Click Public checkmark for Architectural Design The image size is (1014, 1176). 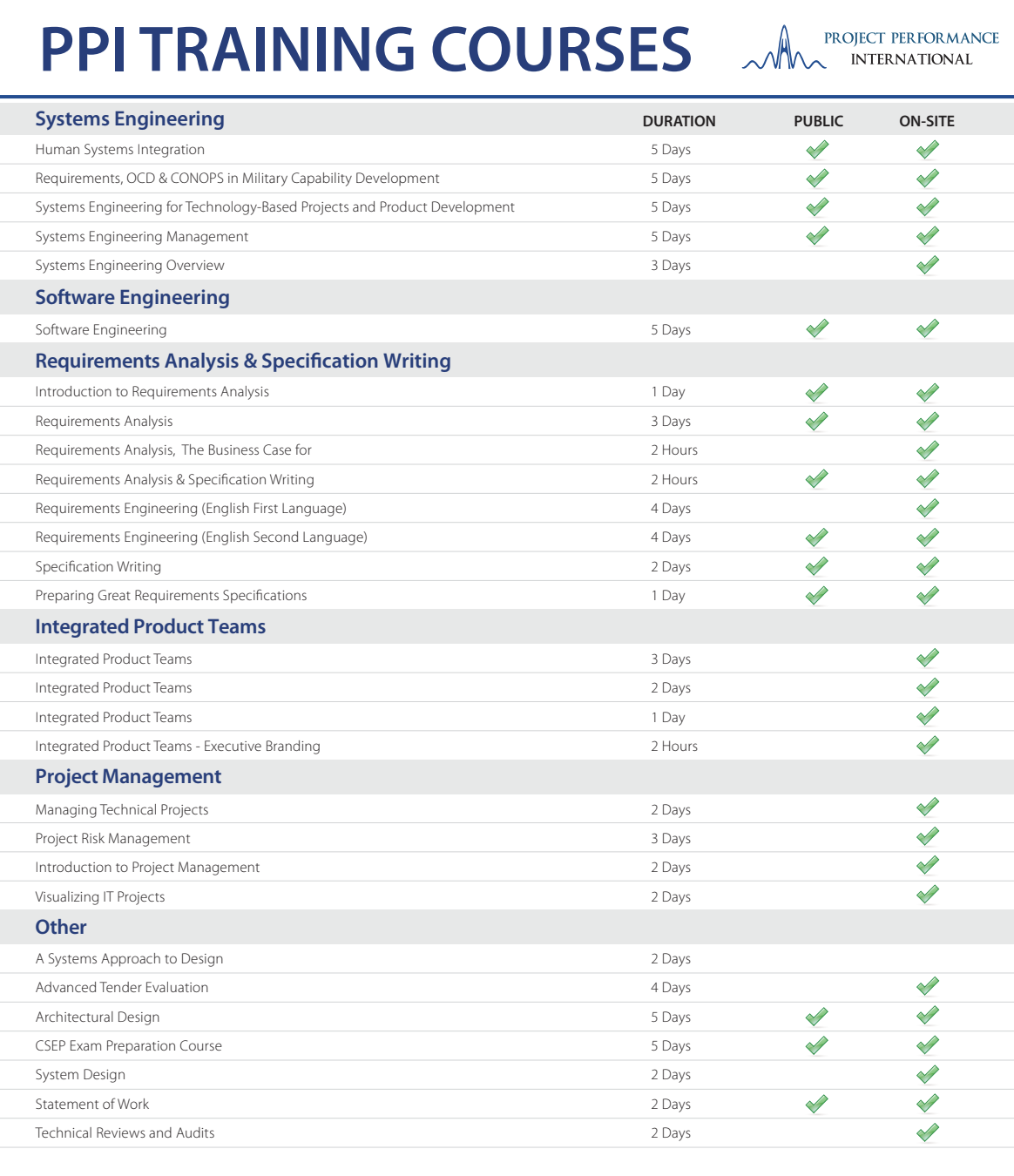817,1017
